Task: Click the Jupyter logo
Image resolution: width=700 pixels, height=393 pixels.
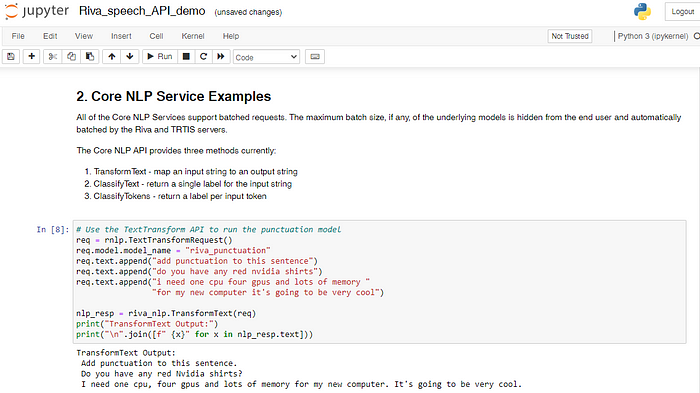Action: tap(37, 11)
